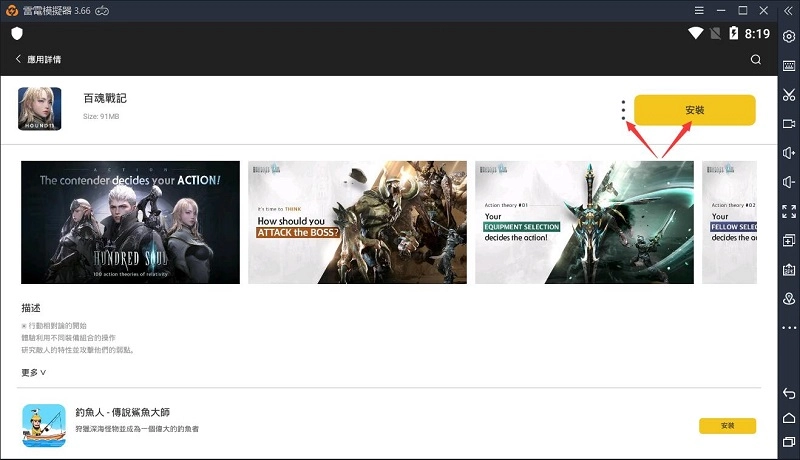Open emulator settings gear in sidebar
Screen dimensions: 800x460
pos(789,37)
